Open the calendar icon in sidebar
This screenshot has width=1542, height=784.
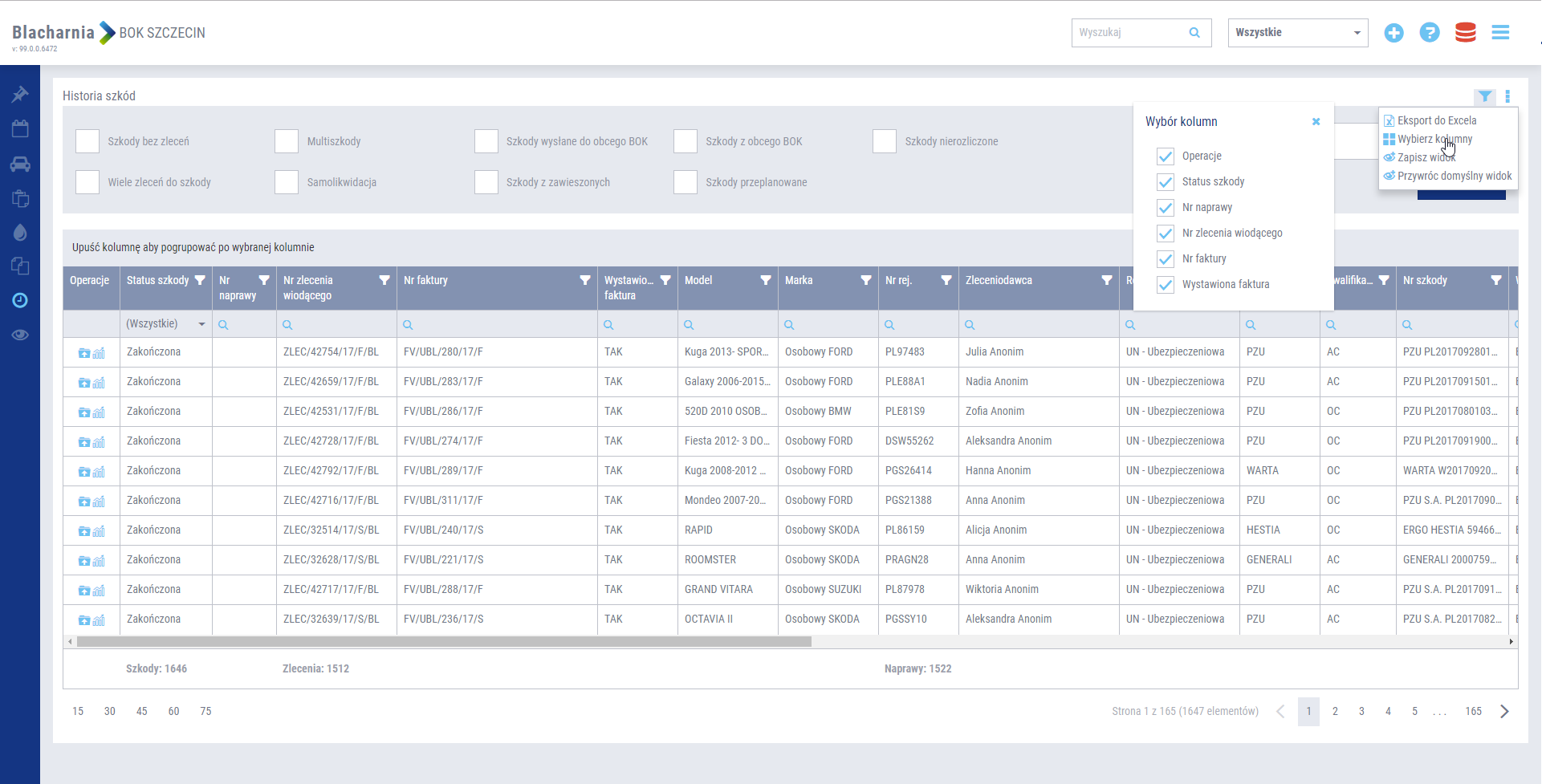[20, 129]
